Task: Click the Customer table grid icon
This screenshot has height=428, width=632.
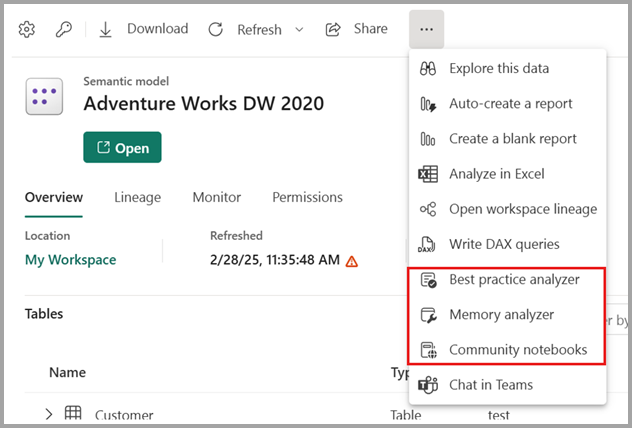Action: (x=73, y=413)
